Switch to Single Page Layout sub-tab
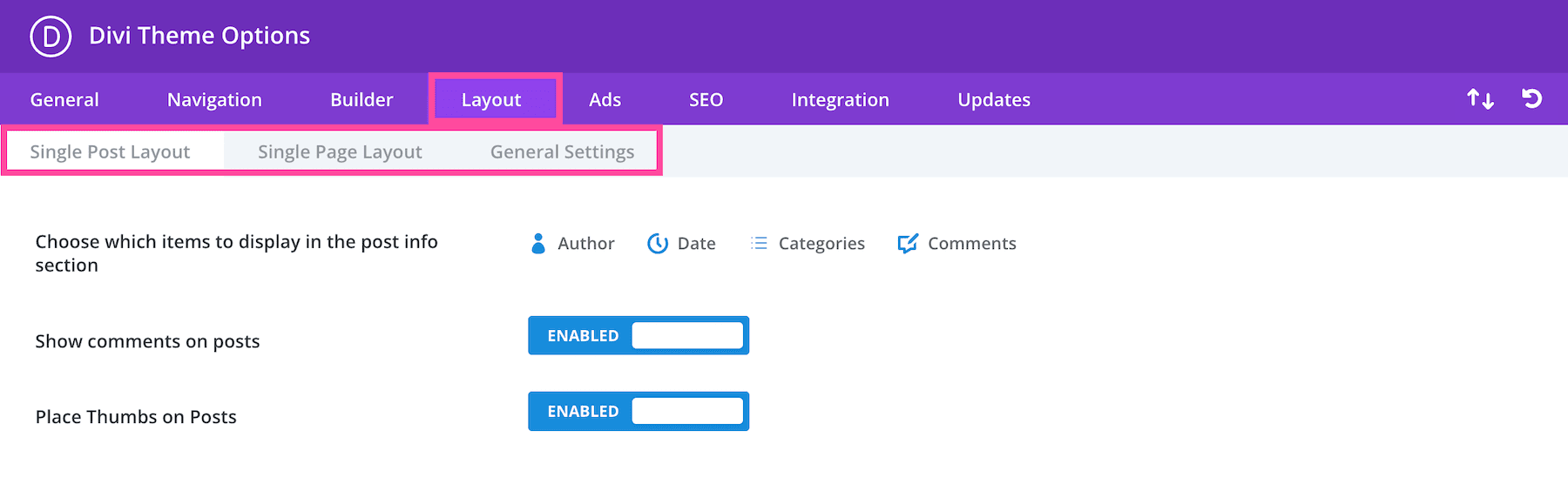Image resolution: width=1568 pixels, height=478 pixels. [x=340, y=152]
